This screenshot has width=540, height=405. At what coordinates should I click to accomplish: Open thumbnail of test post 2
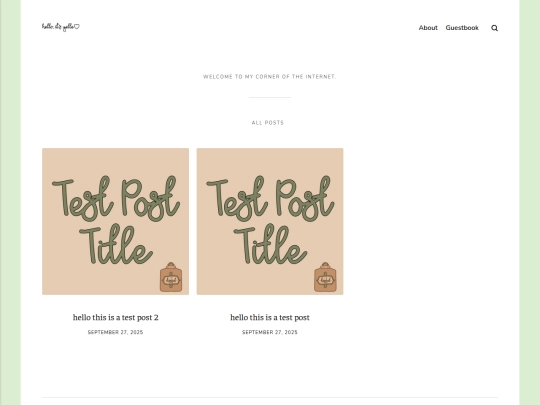point(115,221)
